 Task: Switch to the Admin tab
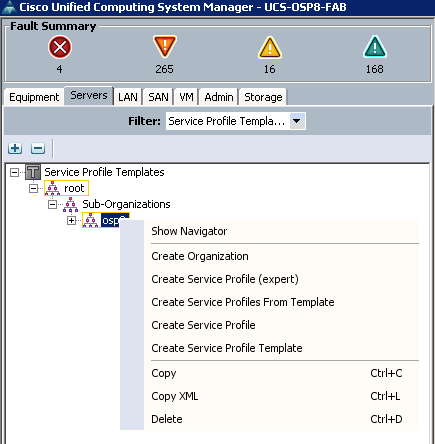point(219,97)
